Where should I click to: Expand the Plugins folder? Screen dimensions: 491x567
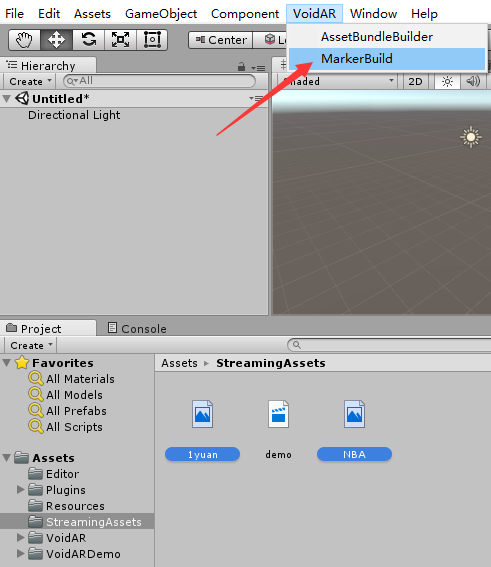coord(21,490)
